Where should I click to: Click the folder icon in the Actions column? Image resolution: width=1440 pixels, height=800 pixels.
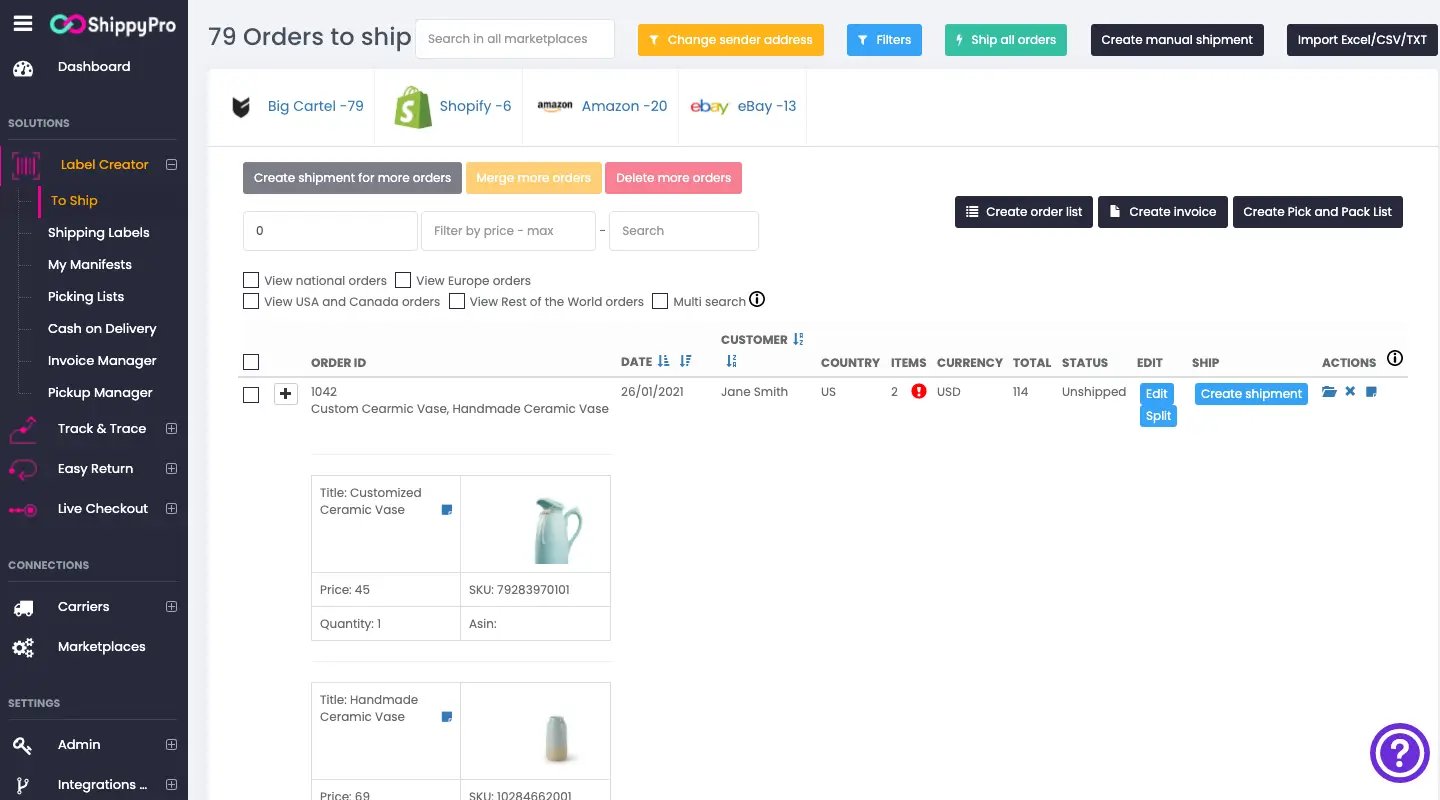pos(1329,392)
